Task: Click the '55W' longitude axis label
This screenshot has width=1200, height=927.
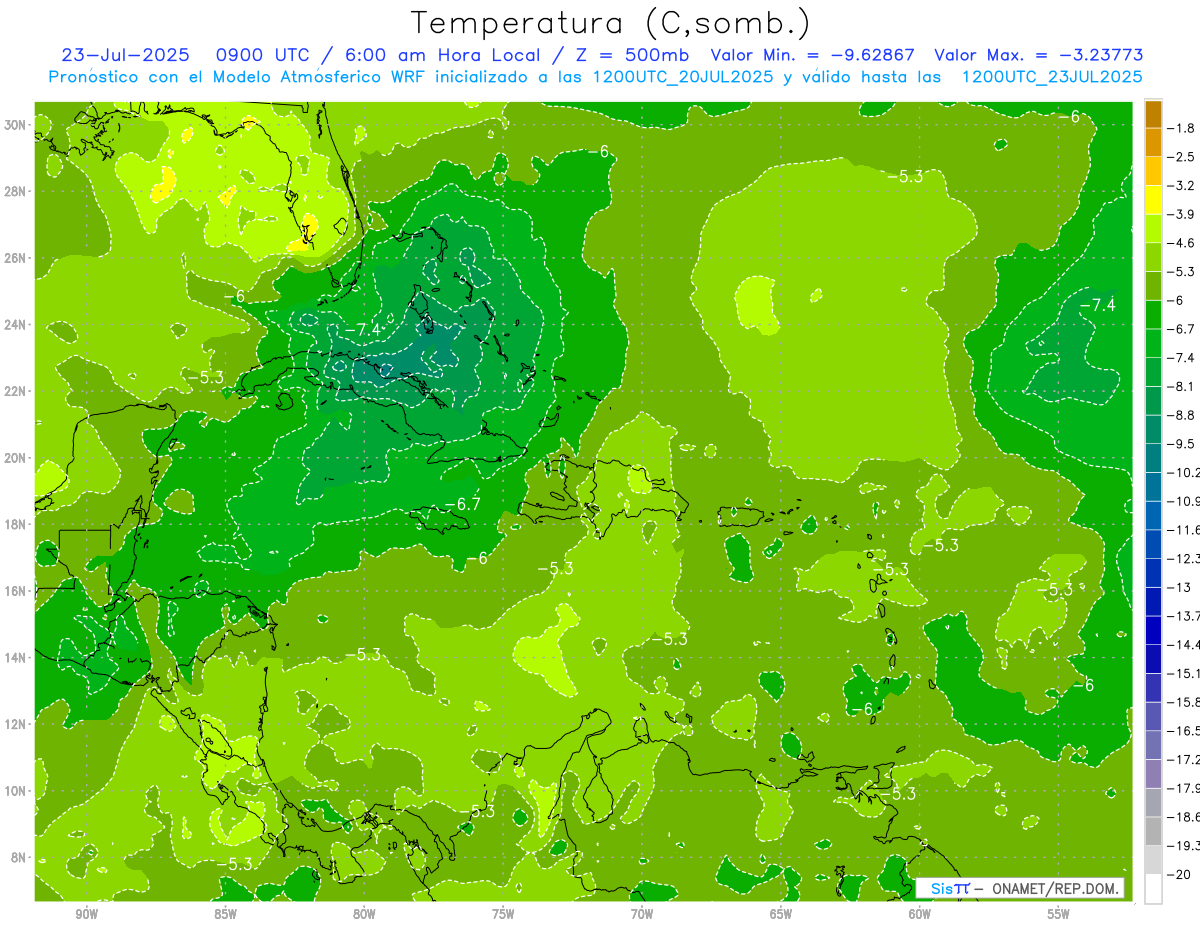Action: click(1059, 914)
